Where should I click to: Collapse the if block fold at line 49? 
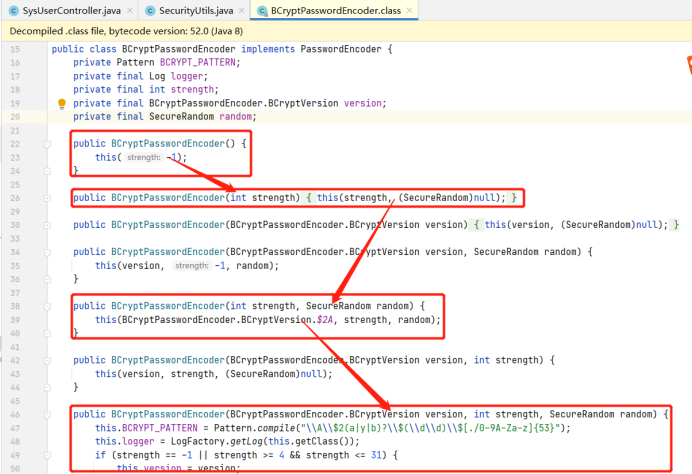click(47, 455)
